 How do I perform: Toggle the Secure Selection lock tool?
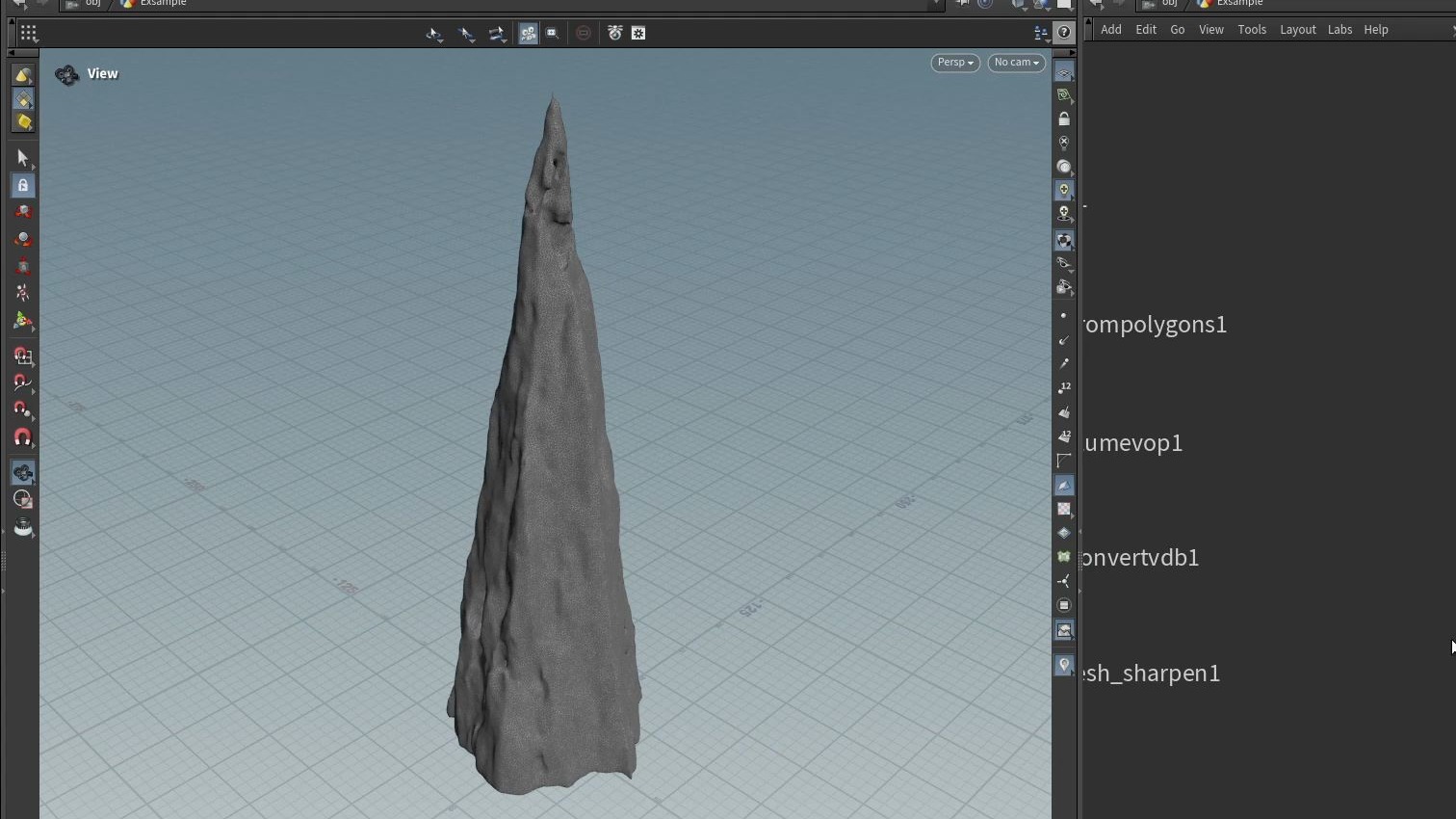(x=23, y=185)
